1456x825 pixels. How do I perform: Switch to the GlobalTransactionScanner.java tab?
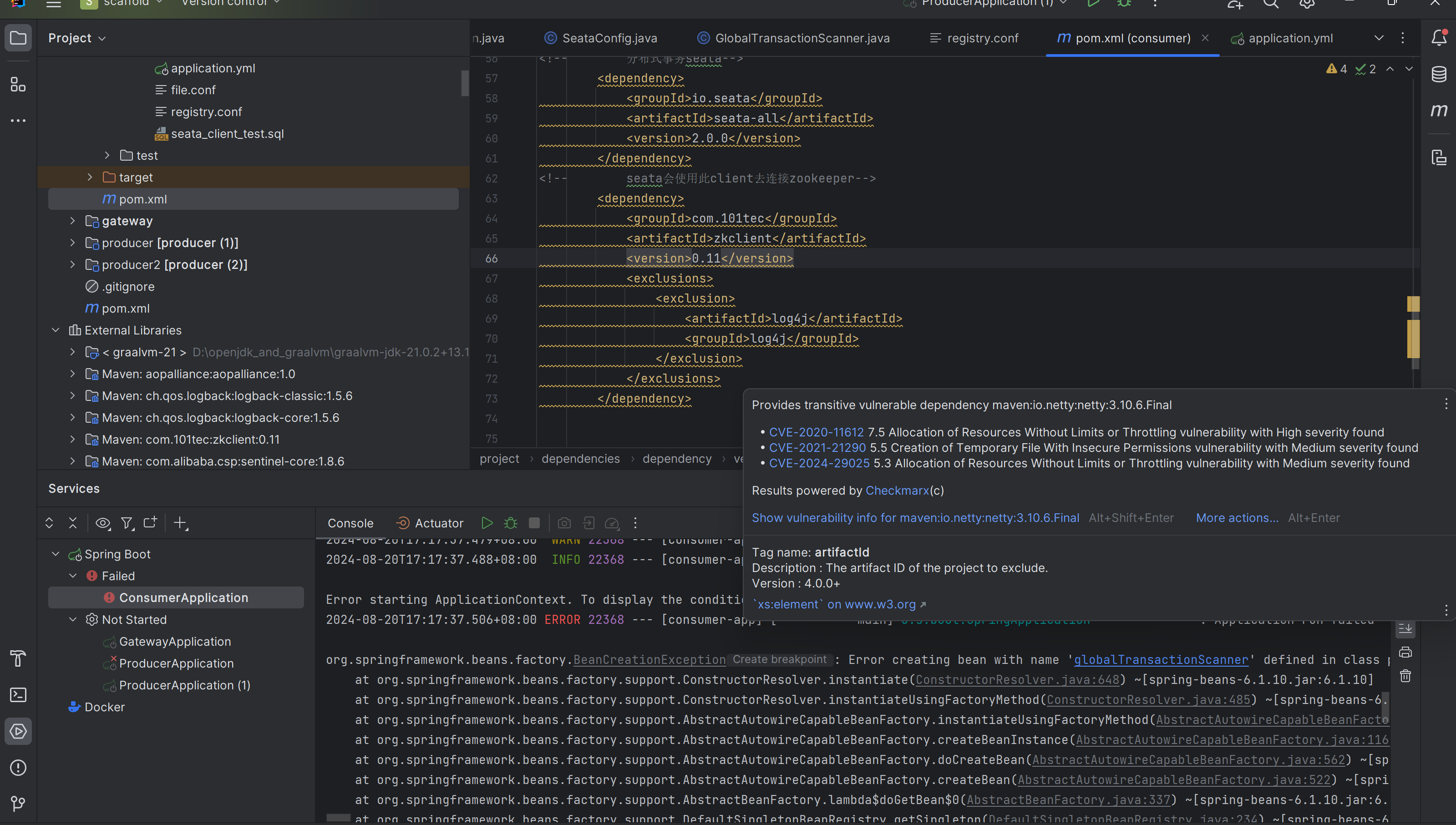(793, 38)
